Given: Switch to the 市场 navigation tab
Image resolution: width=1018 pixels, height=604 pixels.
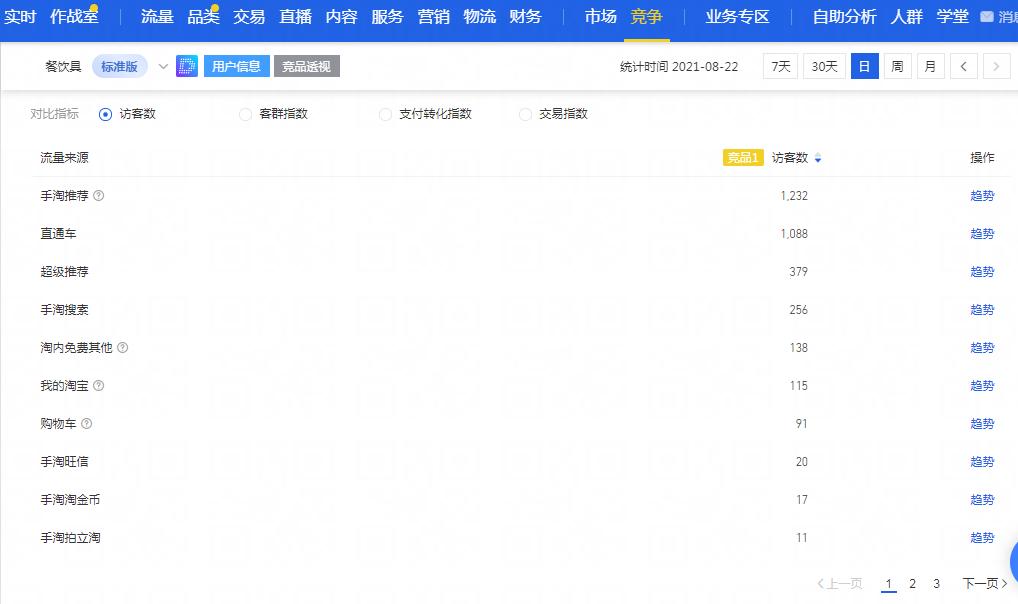Looking at the screenshot, I should click(x=600, y=16).
